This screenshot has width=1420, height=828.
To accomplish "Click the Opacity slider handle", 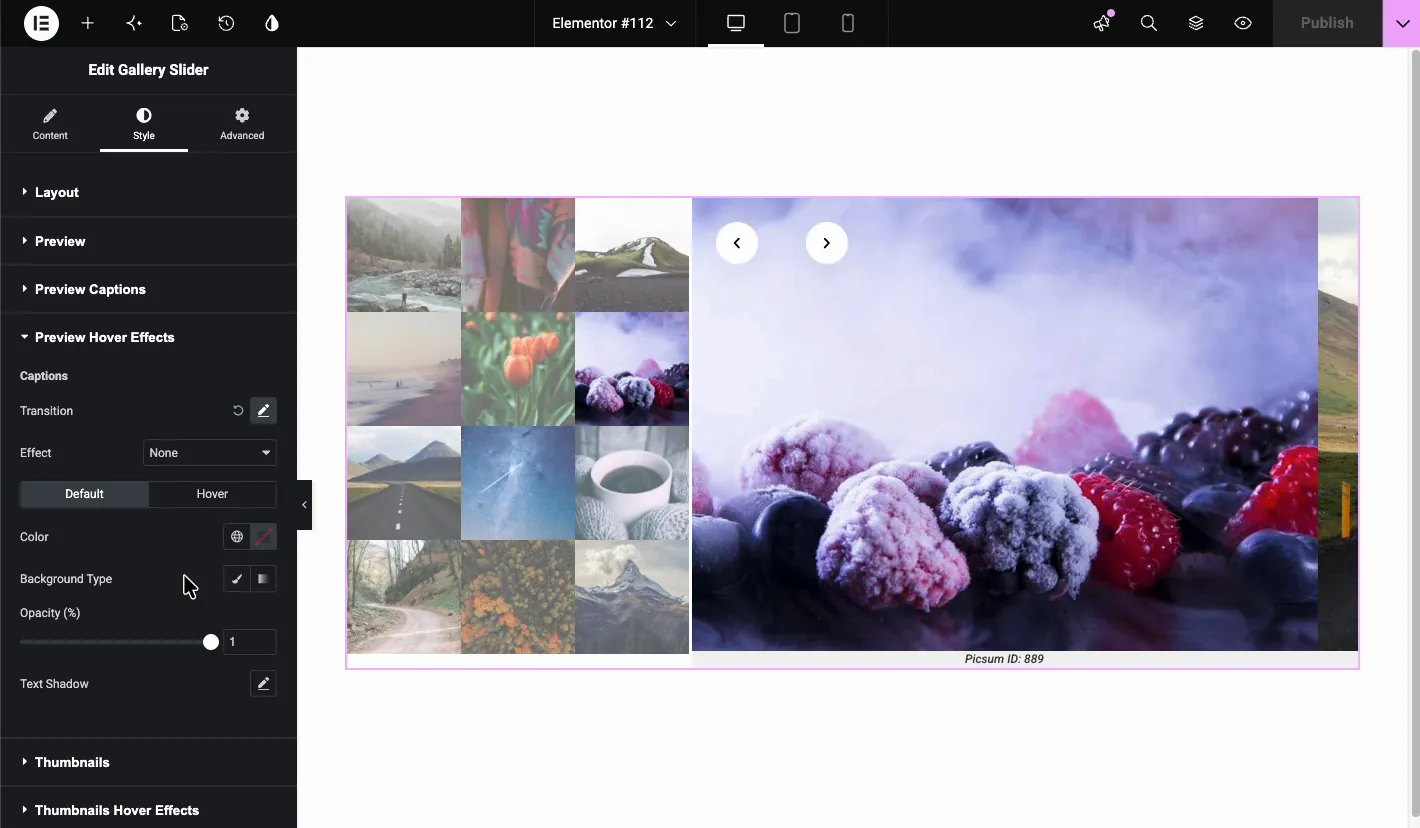I will pyautogui.click(x=211, y=642).
